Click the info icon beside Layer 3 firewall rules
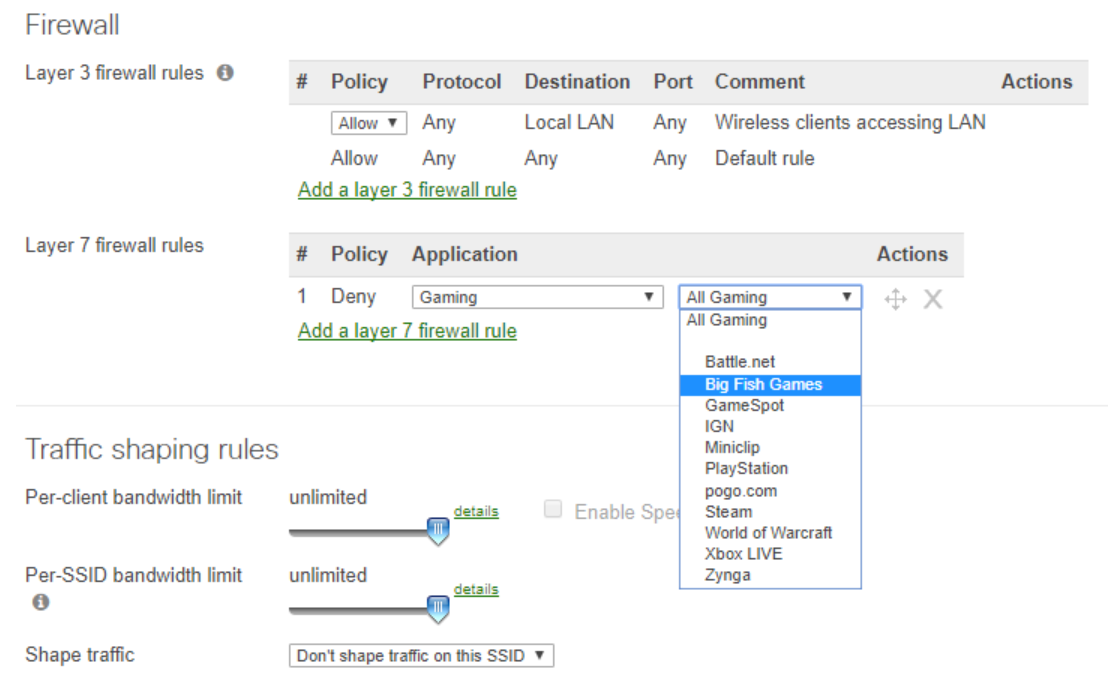The width and height of the screenshot is (1114, 689). tap(225, 72)
